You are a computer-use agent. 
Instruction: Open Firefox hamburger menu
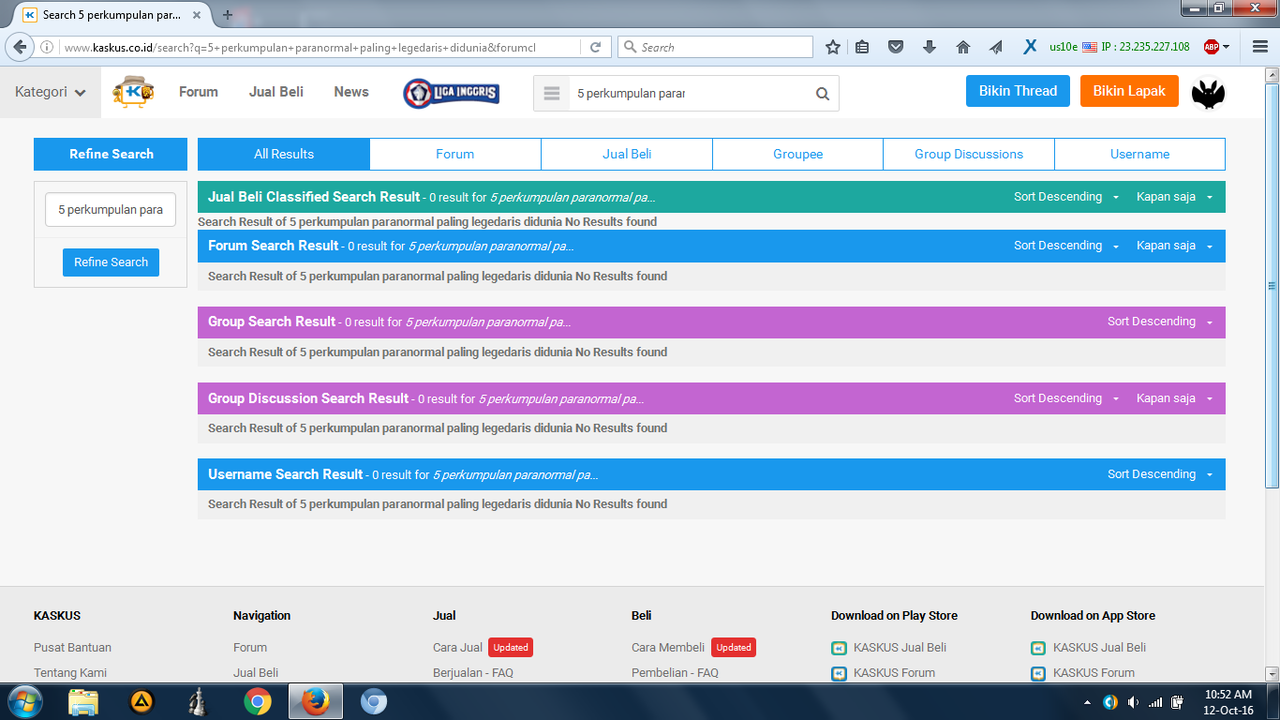1260,47
